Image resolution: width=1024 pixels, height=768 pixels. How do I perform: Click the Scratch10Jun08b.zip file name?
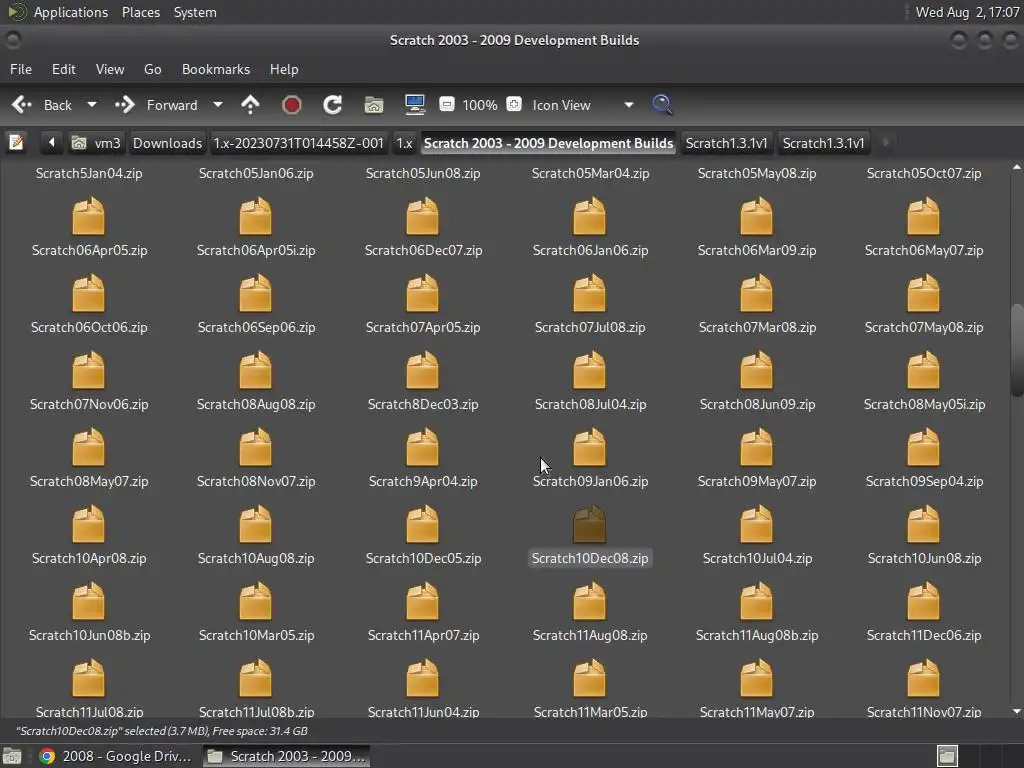89,635
